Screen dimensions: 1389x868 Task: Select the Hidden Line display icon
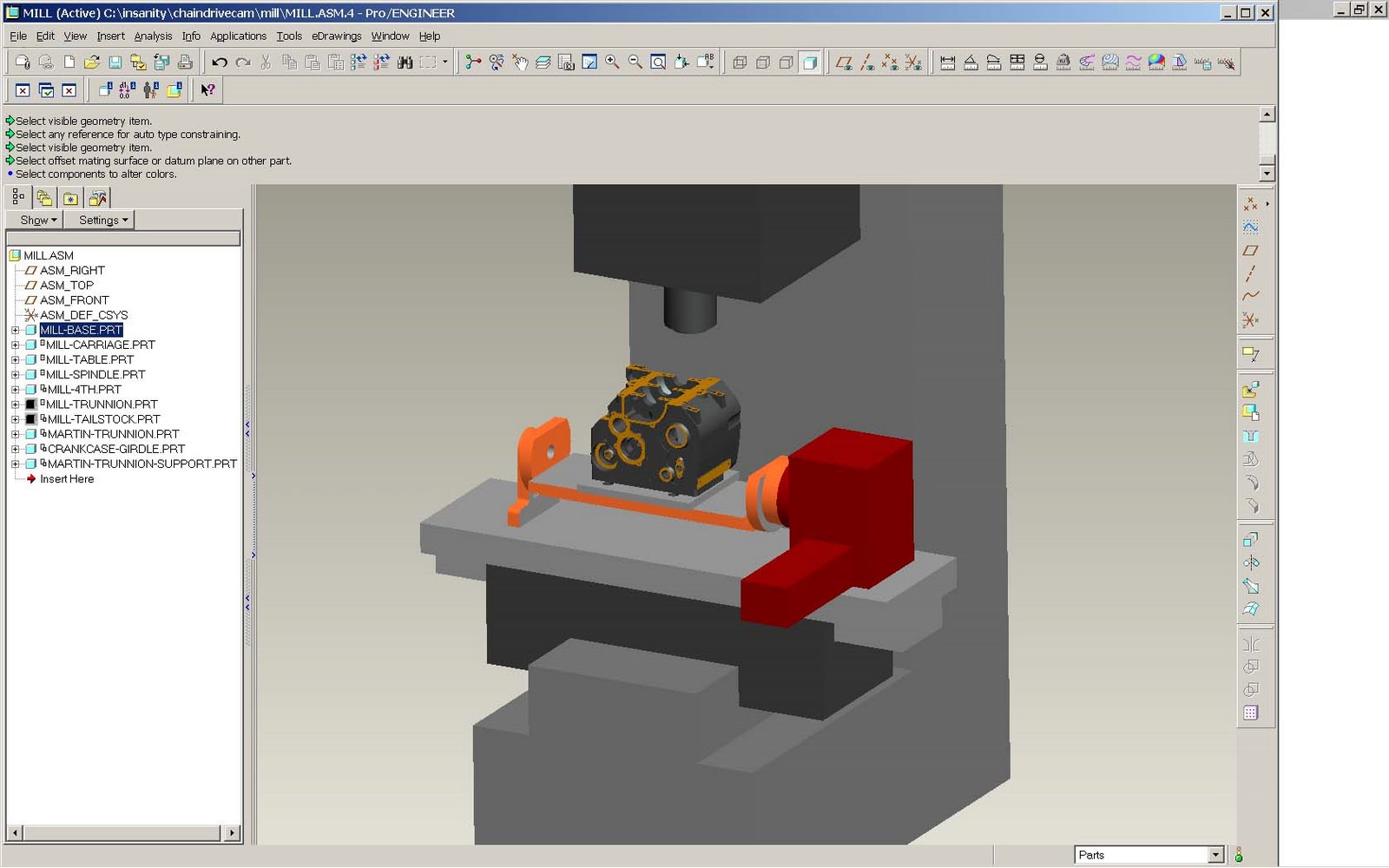pos(763,62)
